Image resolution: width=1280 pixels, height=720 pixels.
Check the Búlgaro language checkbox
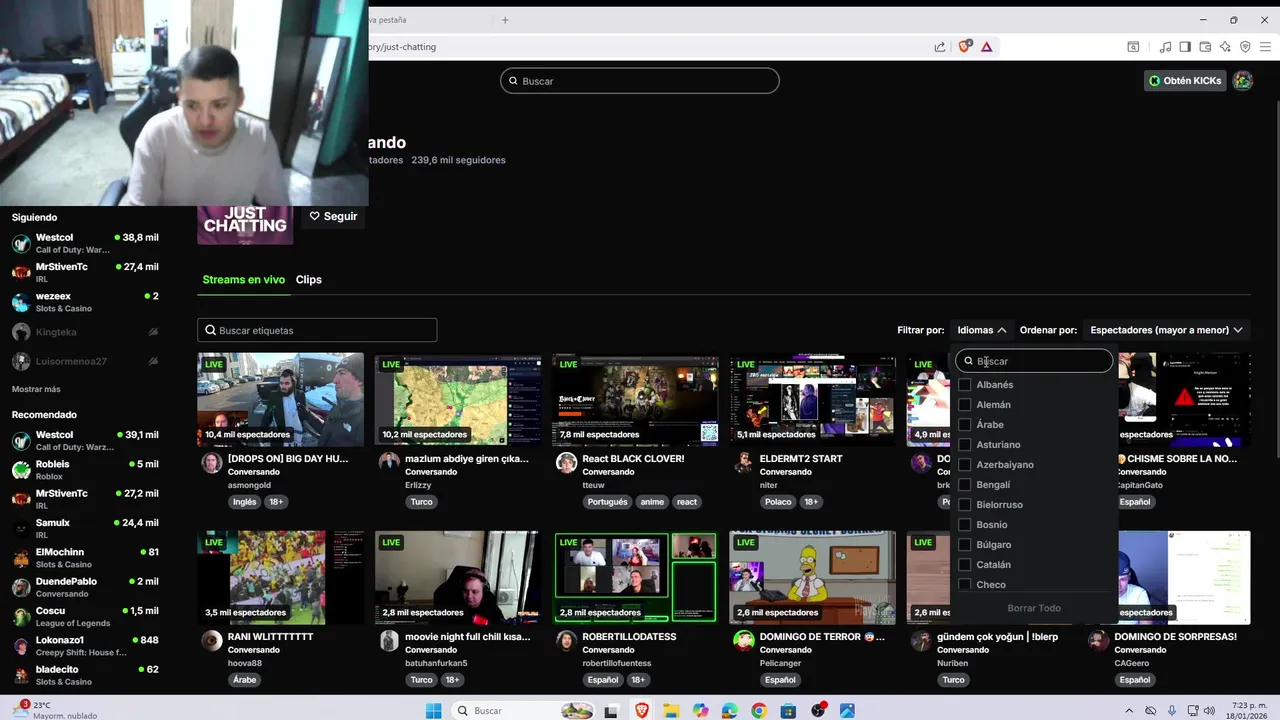pos(965,545)
